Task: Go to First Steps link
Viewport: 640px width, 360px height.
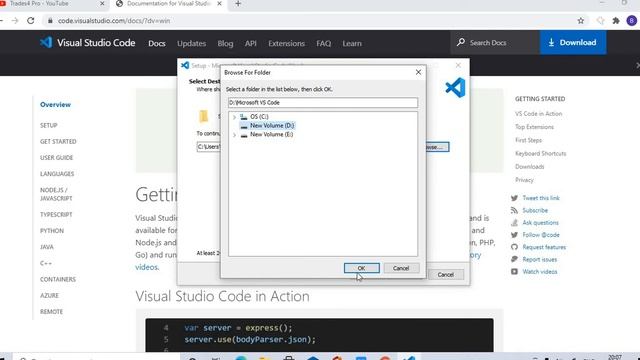Action: point(528,140)
